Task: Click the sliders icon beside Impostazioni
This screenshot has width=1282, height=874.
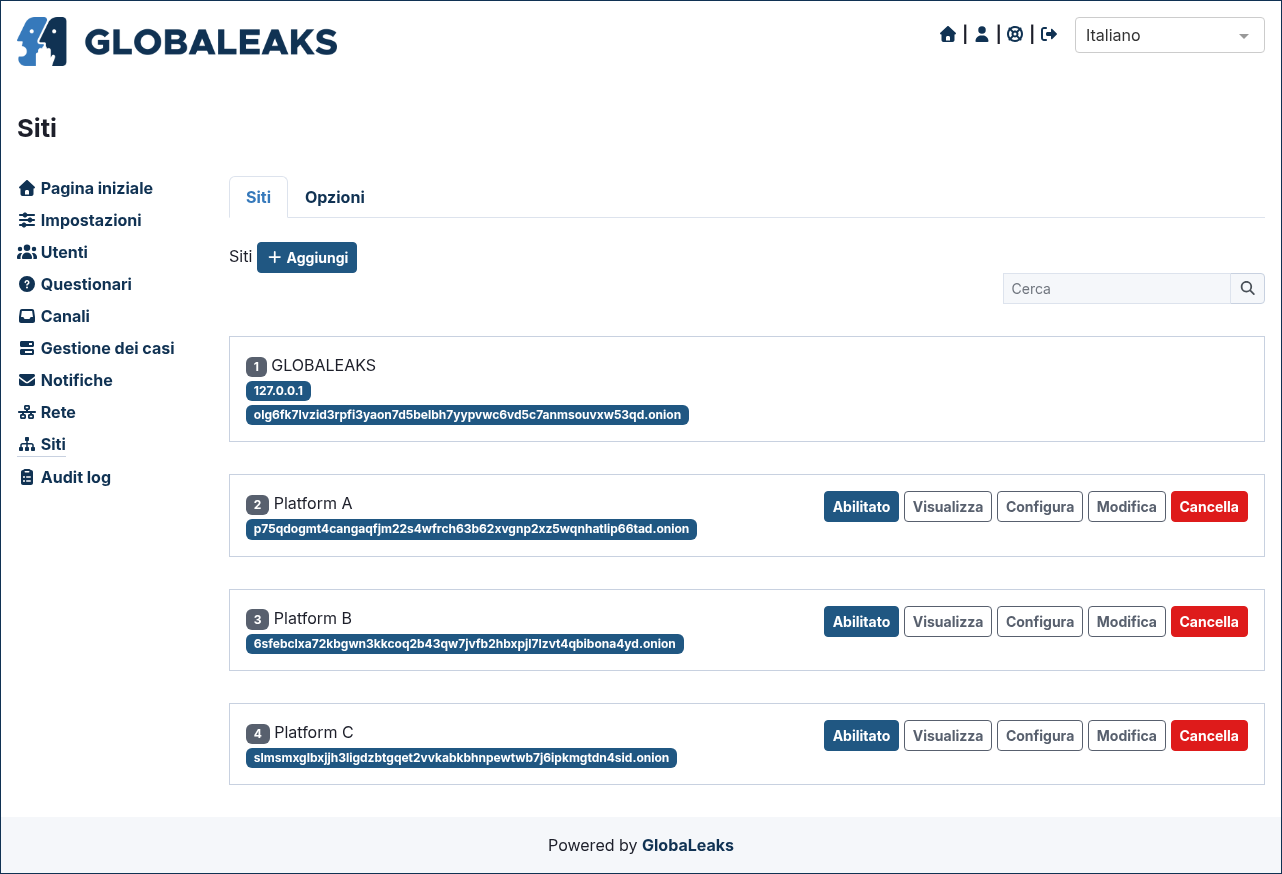Action: 27,220
